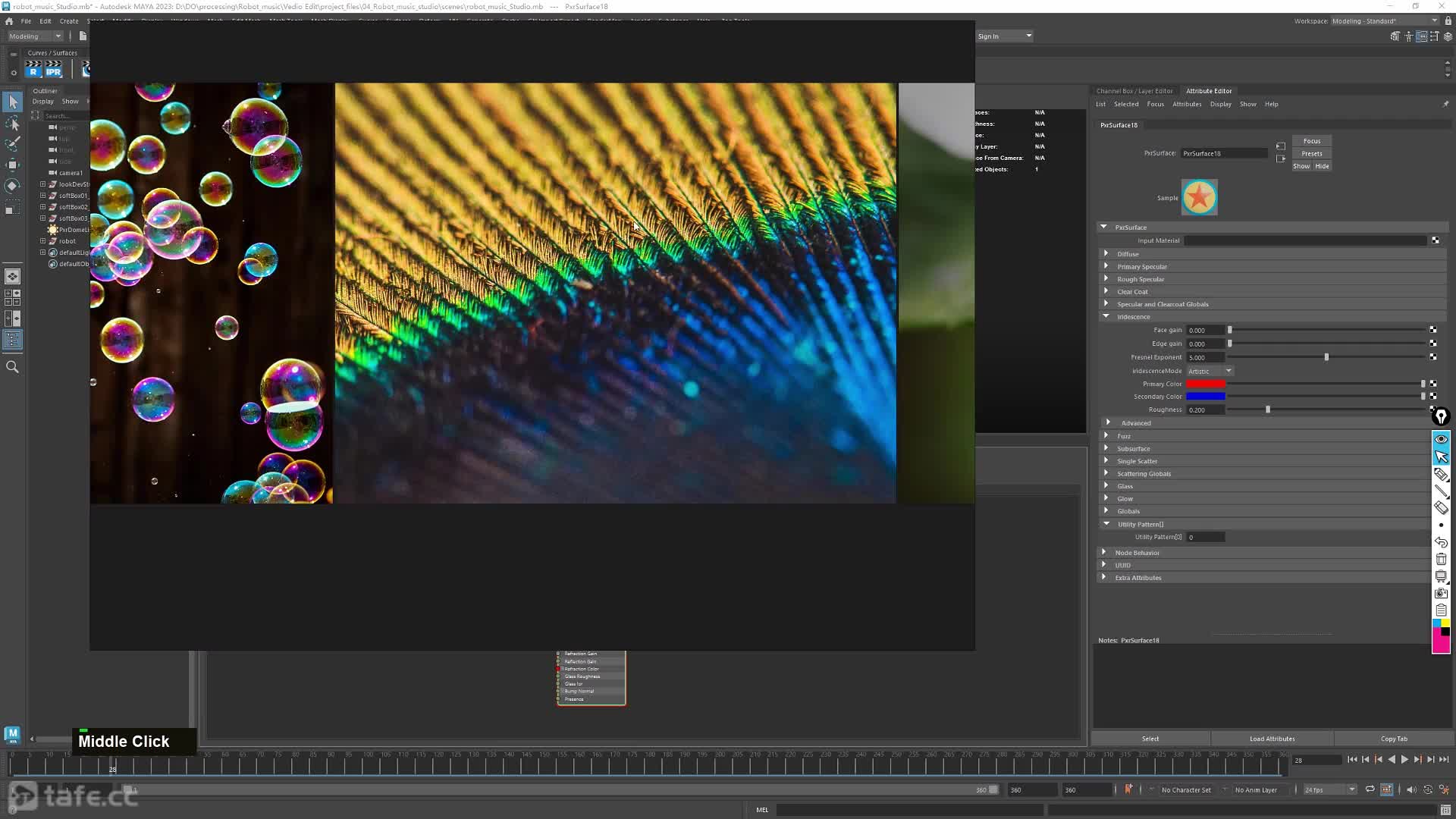Image resolution: width=1456 pixels, height=819 pixels.
Task: Pin the Attribute Editor with pin icon
Action: tap(1445, 104)
